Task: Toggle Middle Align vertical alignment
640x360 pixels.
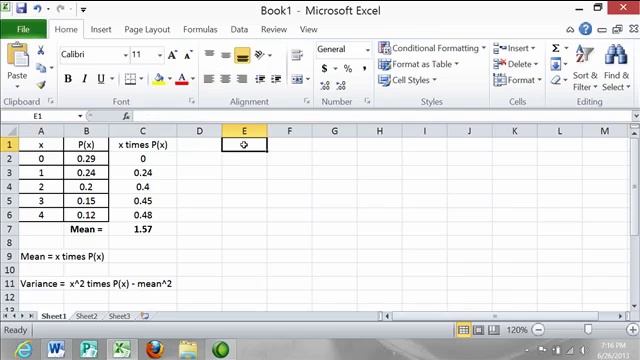Action: click(226, 55)
